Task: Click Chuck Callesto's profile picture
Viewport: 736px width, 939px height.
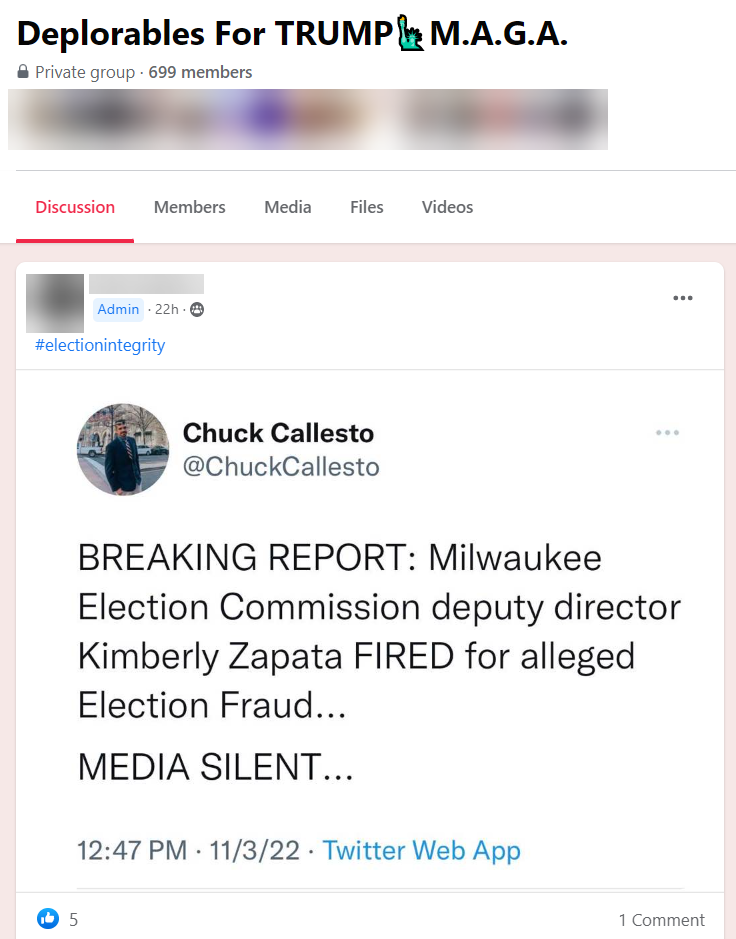Action: click(123, 450)
